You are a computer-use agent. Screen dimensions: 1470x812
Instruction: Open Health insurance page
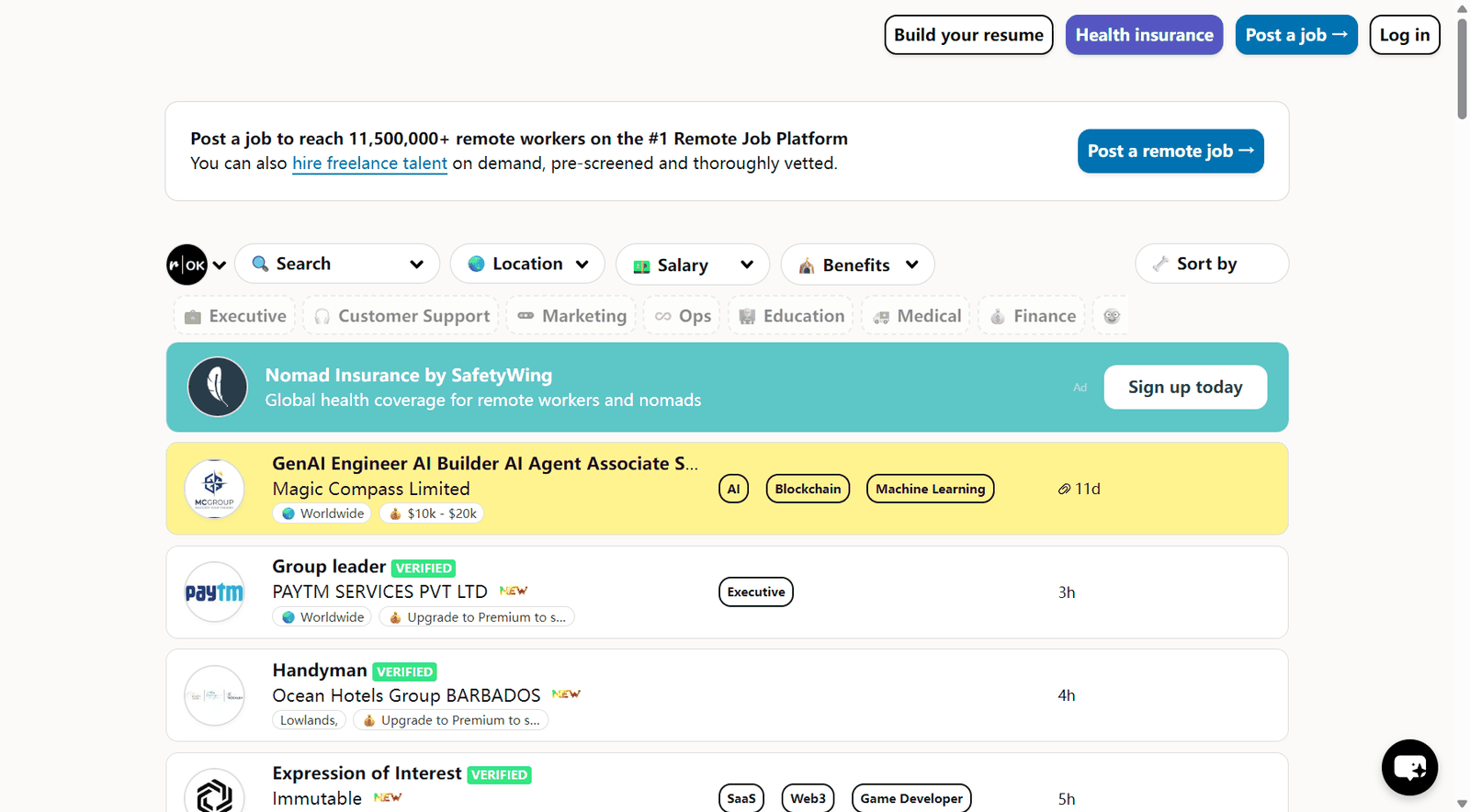click(x=1144, y=35)
